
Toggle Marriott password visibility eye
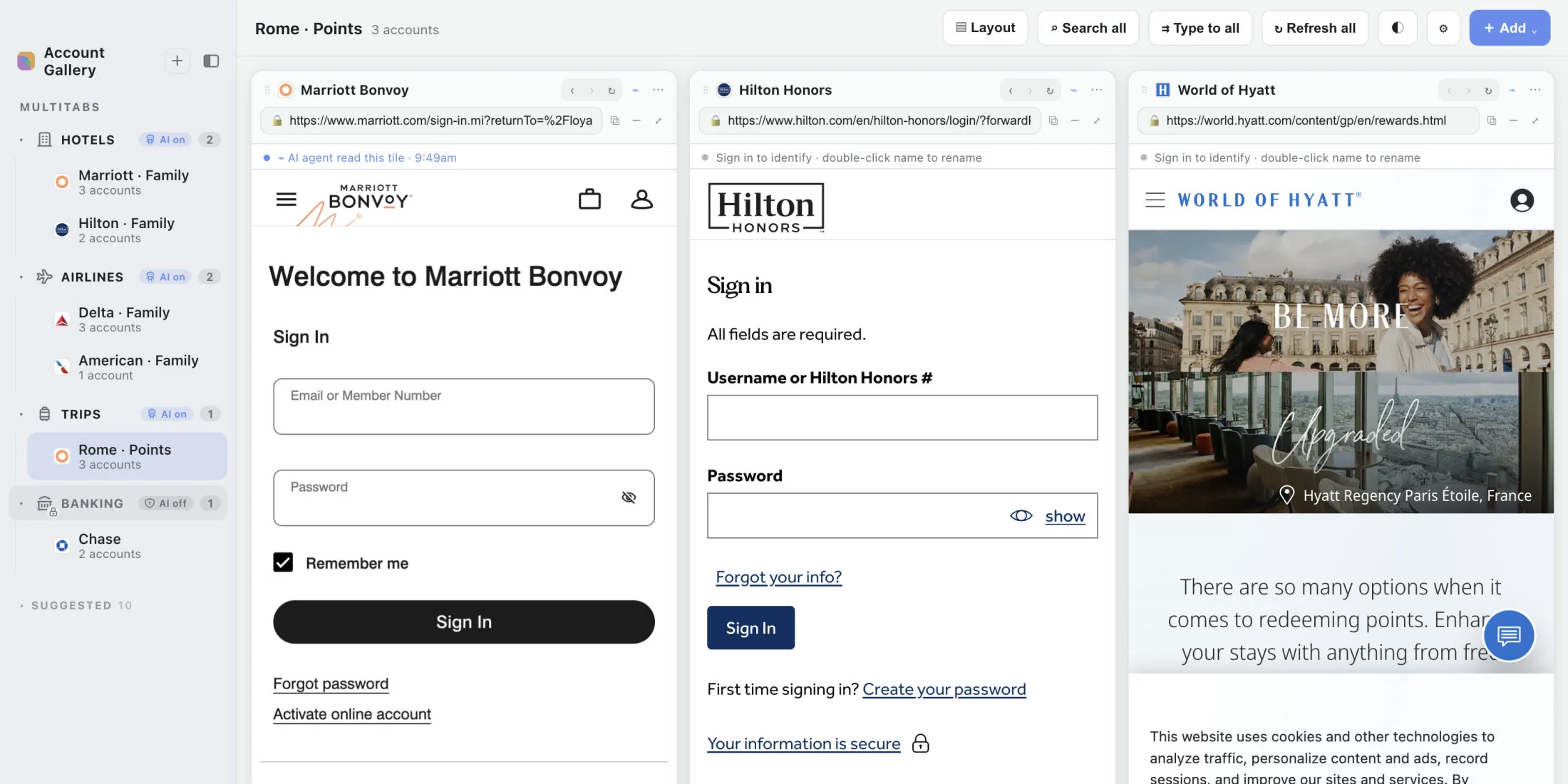click(x=629, y=497)
